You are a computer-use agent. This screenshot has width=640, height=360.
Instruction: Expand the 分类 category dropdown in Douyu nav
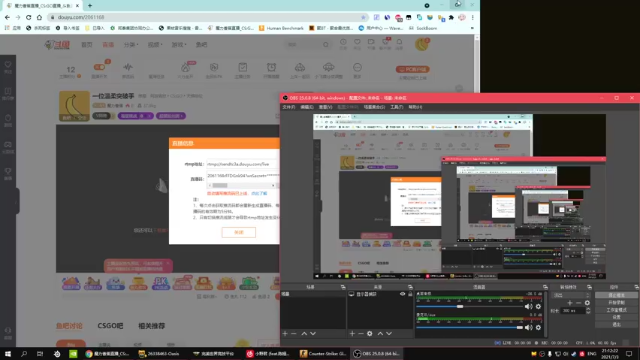pos(131,44)
